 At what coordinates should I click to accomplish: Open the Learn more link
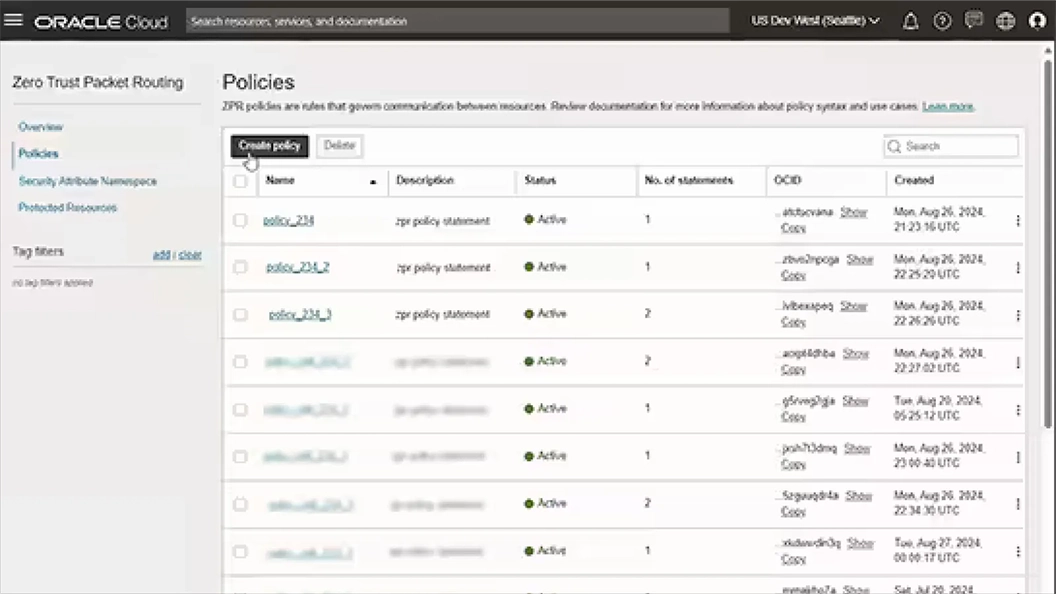coord(948,106)
